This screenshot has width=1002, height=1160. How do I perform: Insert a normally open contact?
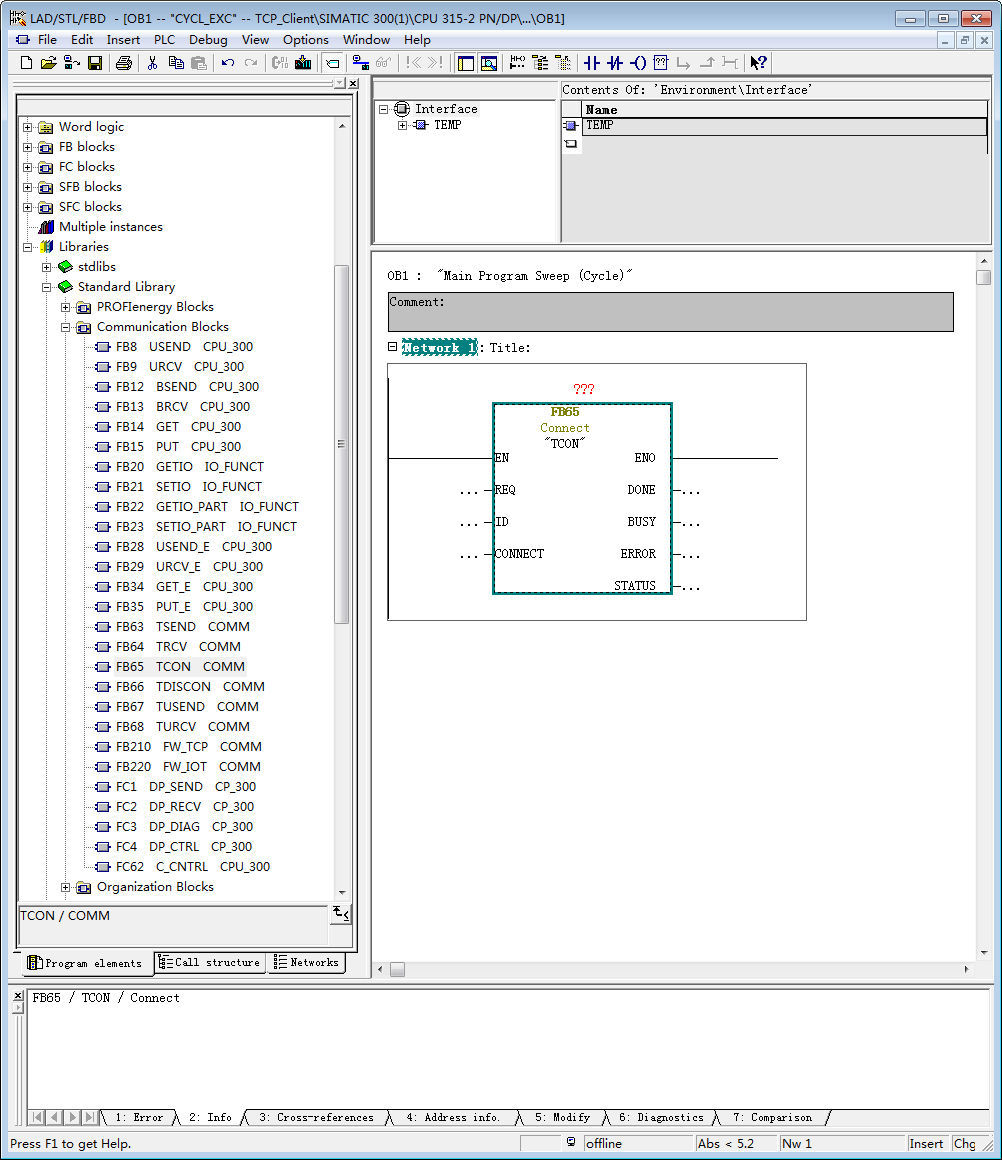[592, 63]
